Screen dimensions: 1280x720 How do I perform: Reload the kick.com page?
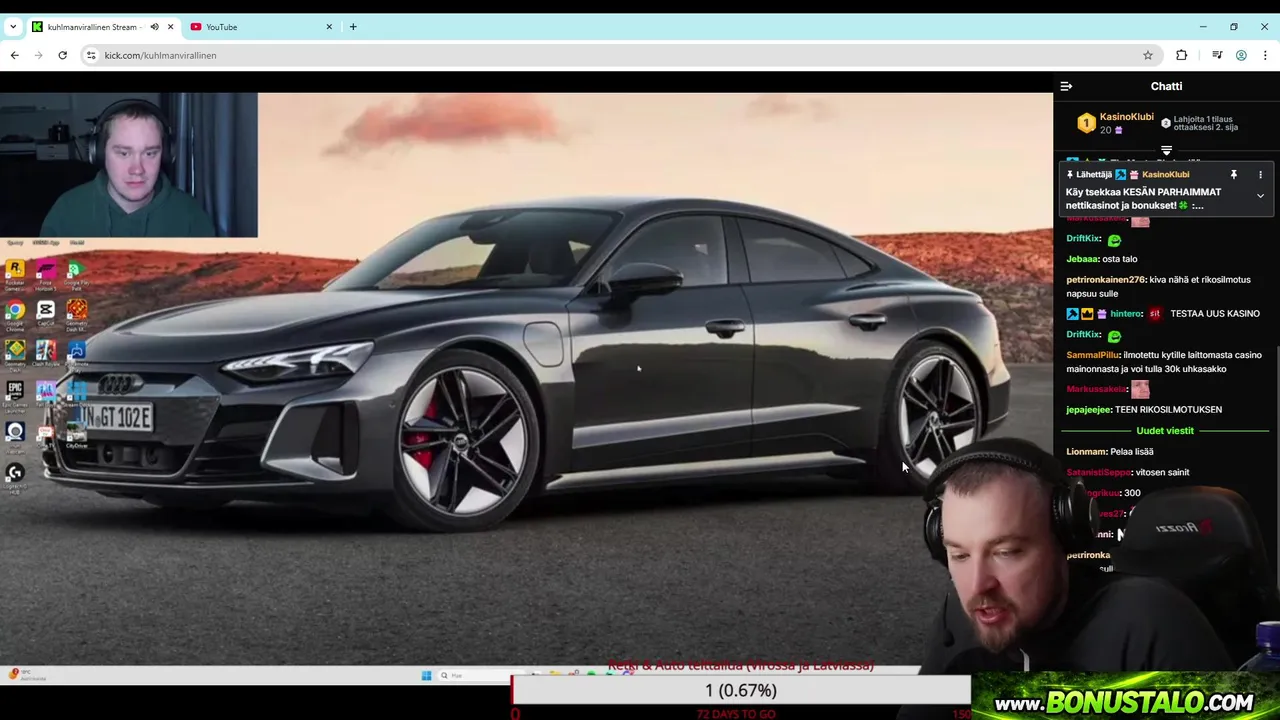tap(62, 55)
